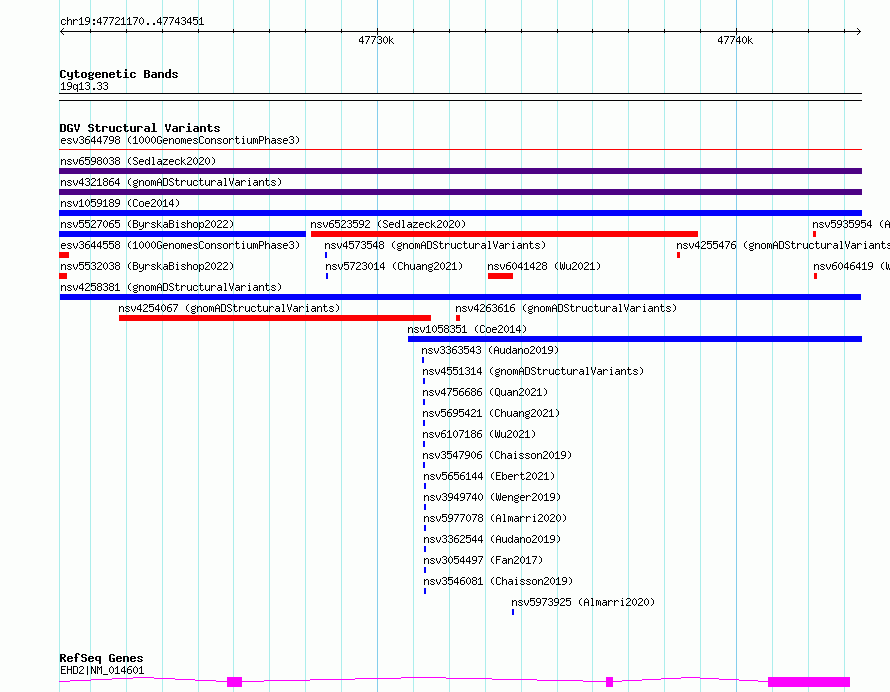This screenshot has width=890, height=692.
Task: Select nsv1059189 (Coe2014) label
Action: tap(120, 203)
